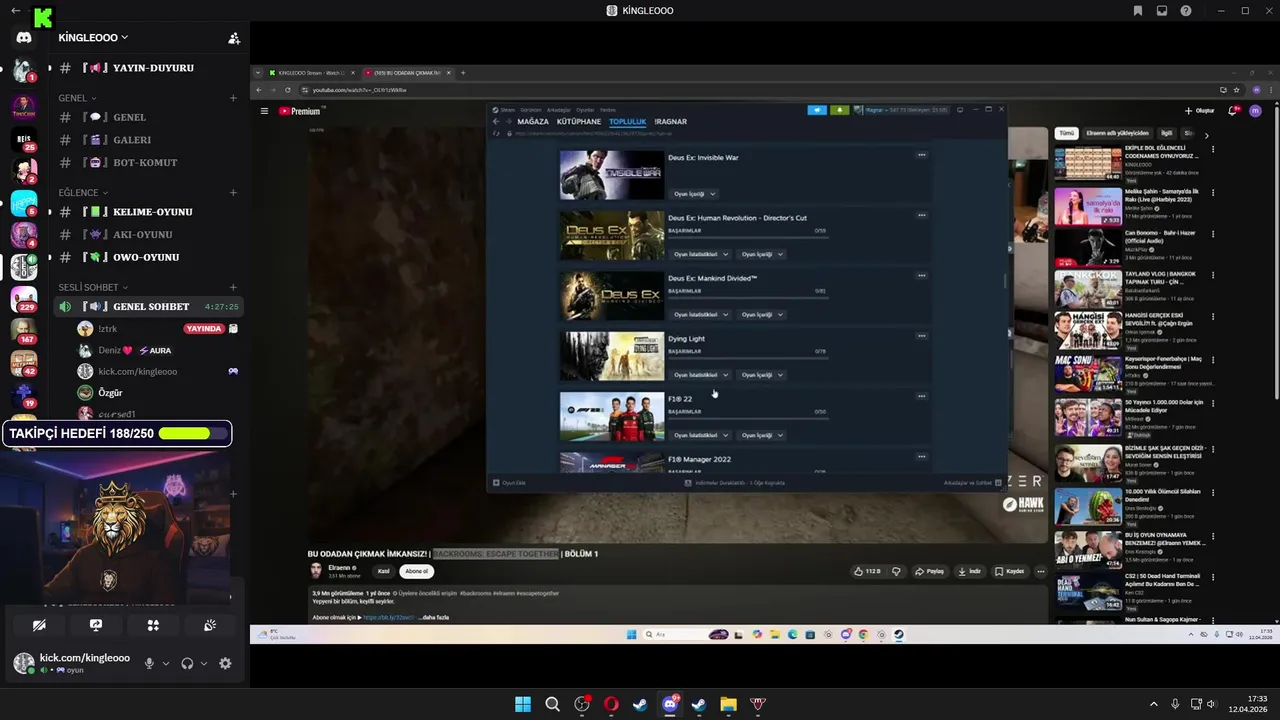Like the YouTube video (112 B)
The image size is (1280, 720).
(867, 571)
